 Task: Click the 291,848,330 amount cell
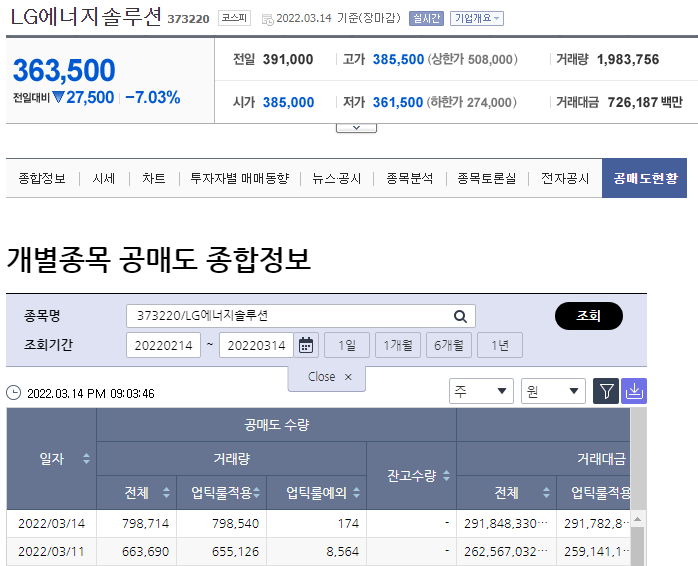pos(506,524)
